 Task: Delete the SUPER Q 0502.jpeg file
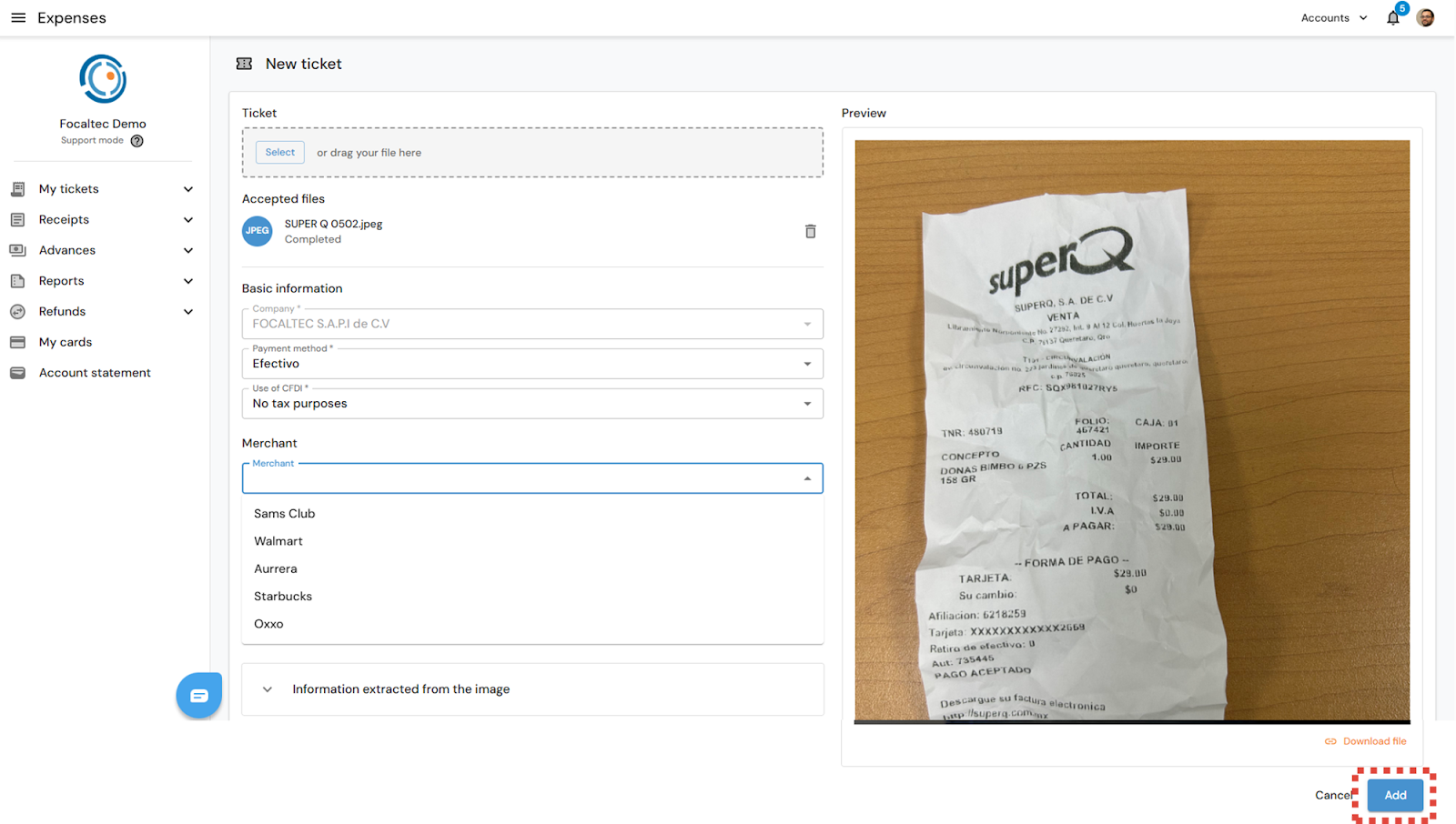[x=810, y=231]
